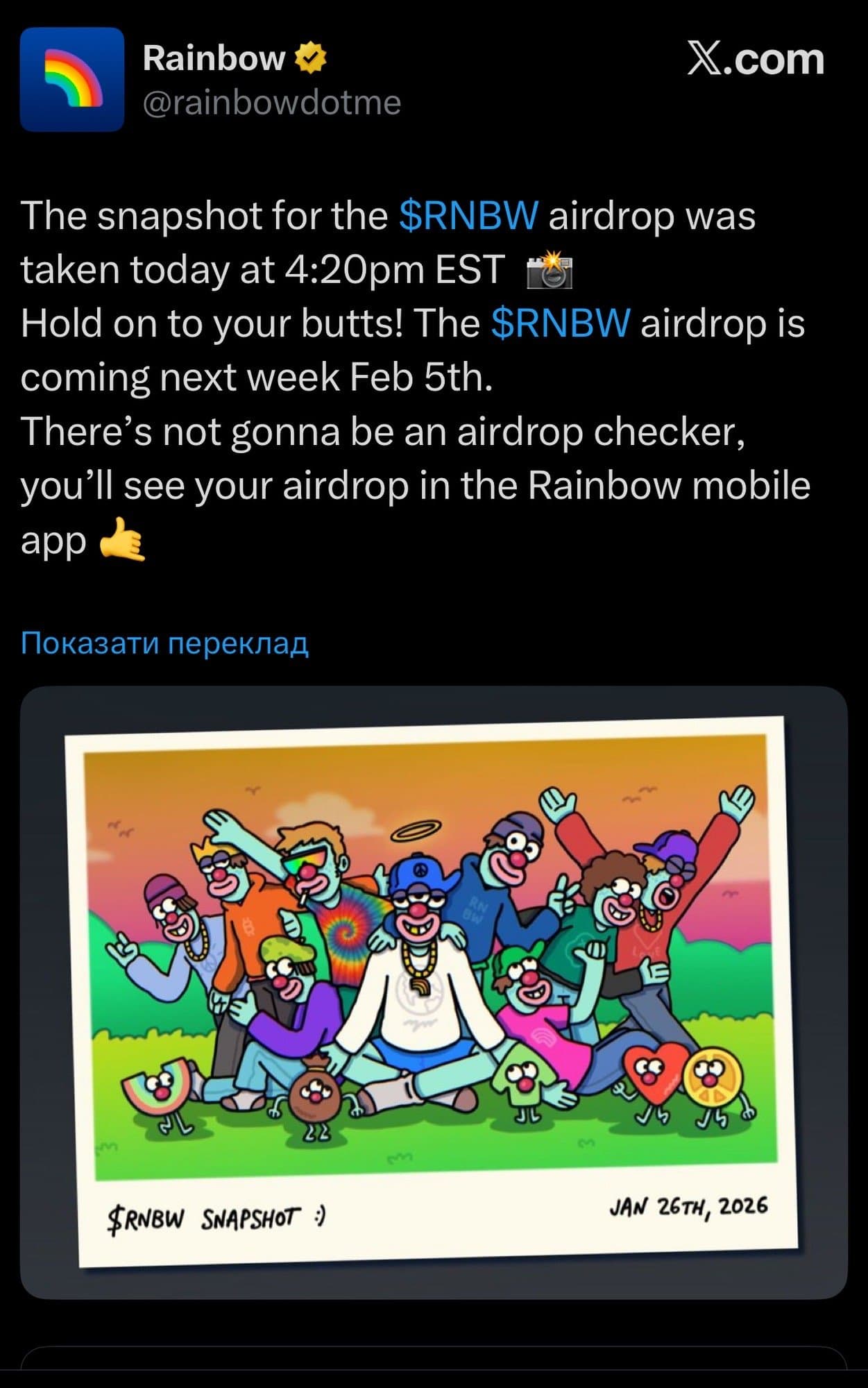Image resolution: width=868 pixels, height=1388 pixels.
Task: Click the '$RNBW SNAPSHOT :)' caption
Action: [217, 1219]
